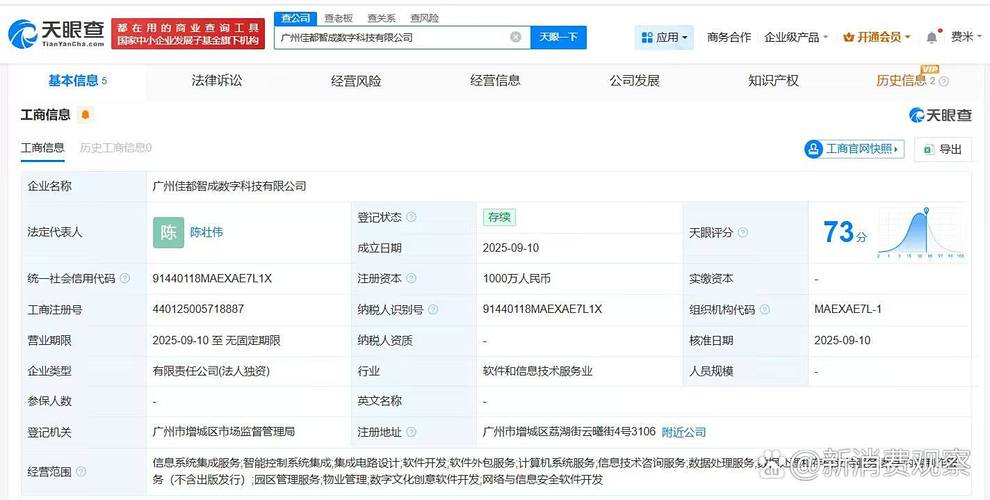Click the 软件和信息技术服务业 industry value

[537, 371]
